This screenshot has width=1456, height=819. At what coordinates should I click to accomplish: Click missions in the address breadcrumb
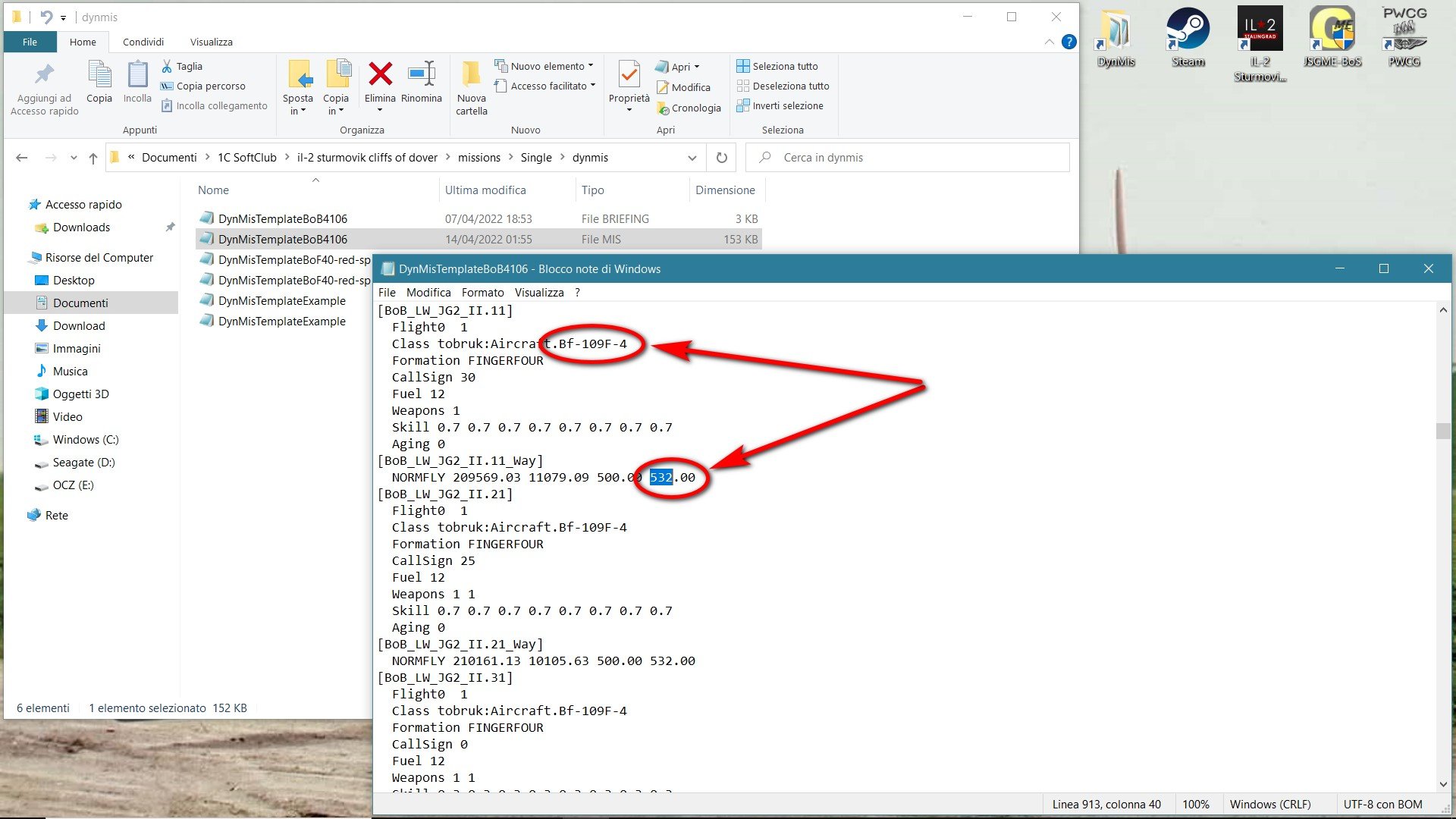pyautogui.click(x=479, y=158)
